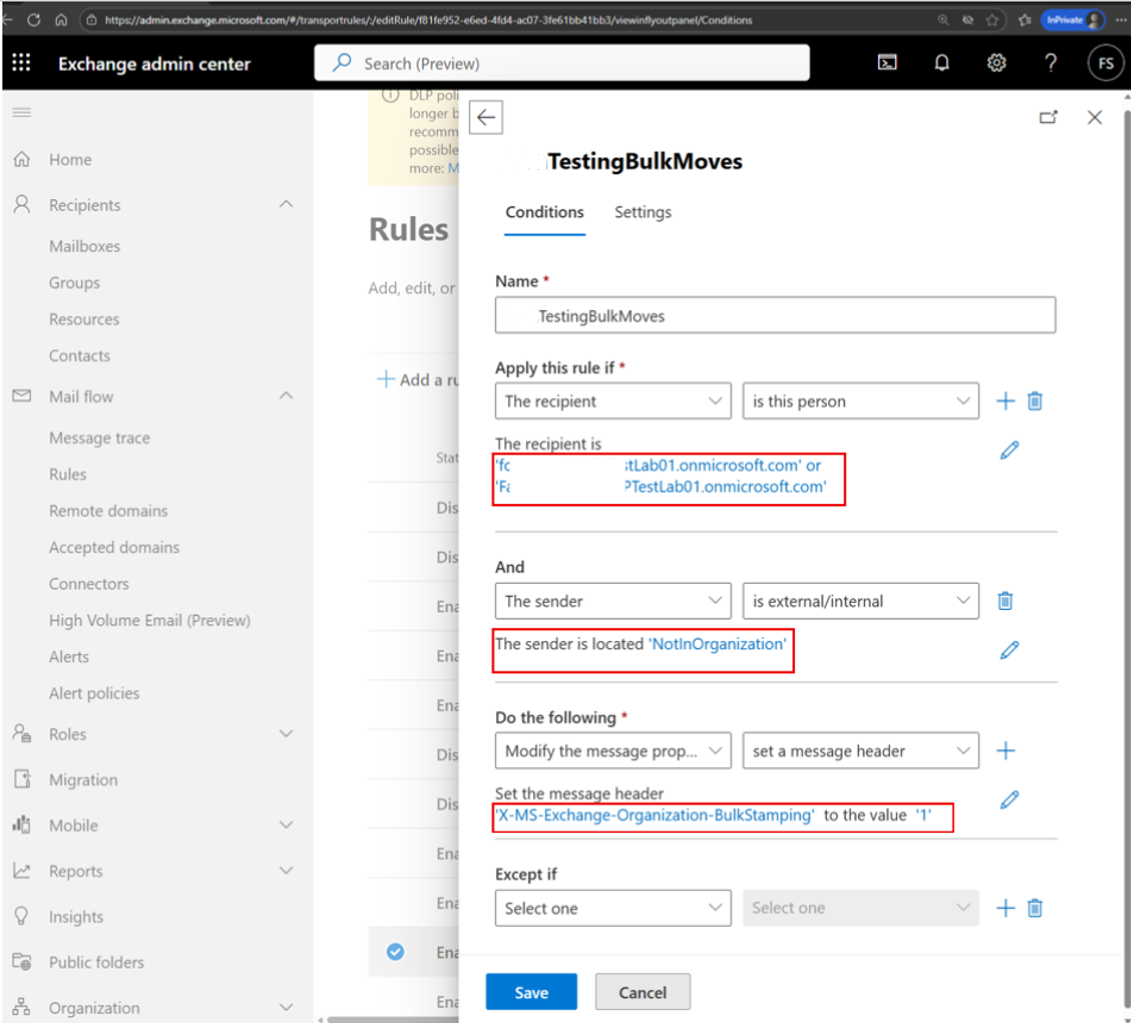The height and width of the screenshot is (1023, 1131).
Task: Pop out the rule panel
Action: (x=1048, y=117)
